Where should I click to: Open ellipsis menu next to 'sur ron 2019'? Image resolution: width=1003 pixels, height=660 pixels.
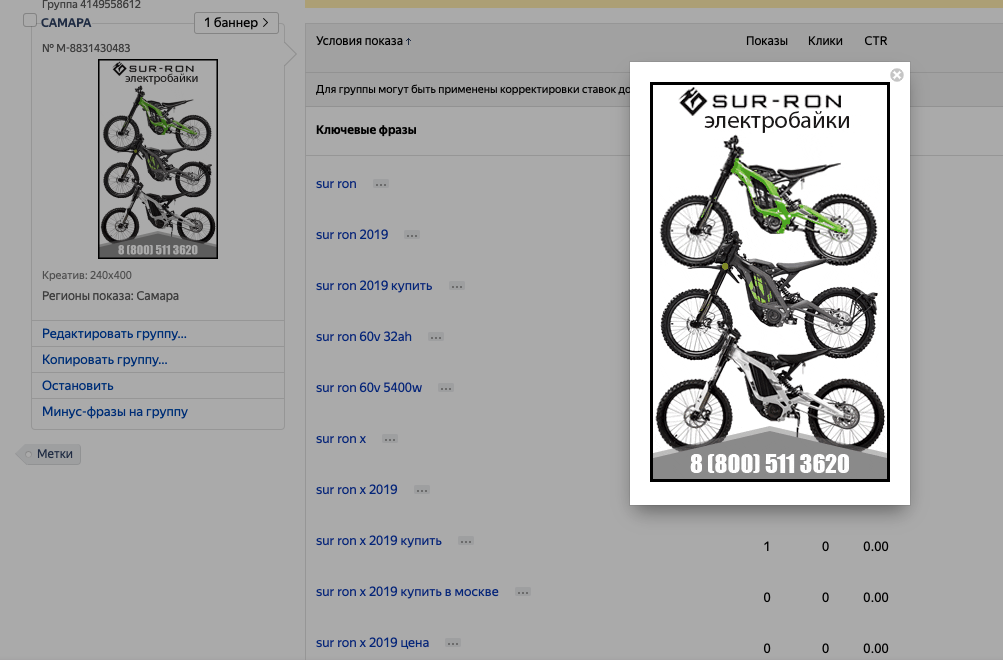pos(412,235)
